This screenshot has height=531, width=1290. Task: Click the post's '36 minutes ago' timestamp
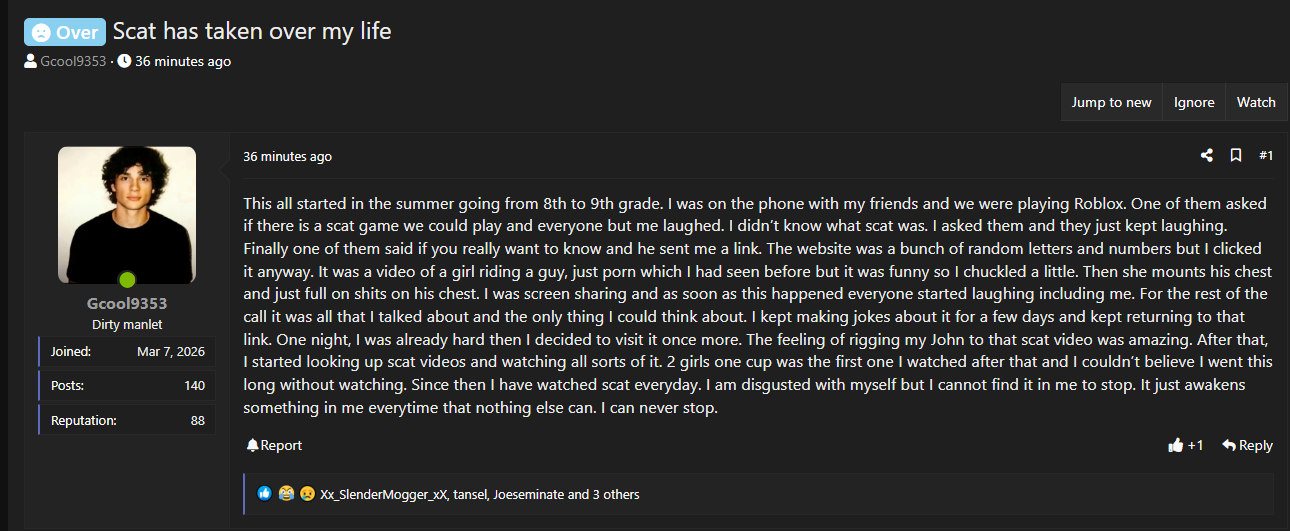(x=287, y=156)
